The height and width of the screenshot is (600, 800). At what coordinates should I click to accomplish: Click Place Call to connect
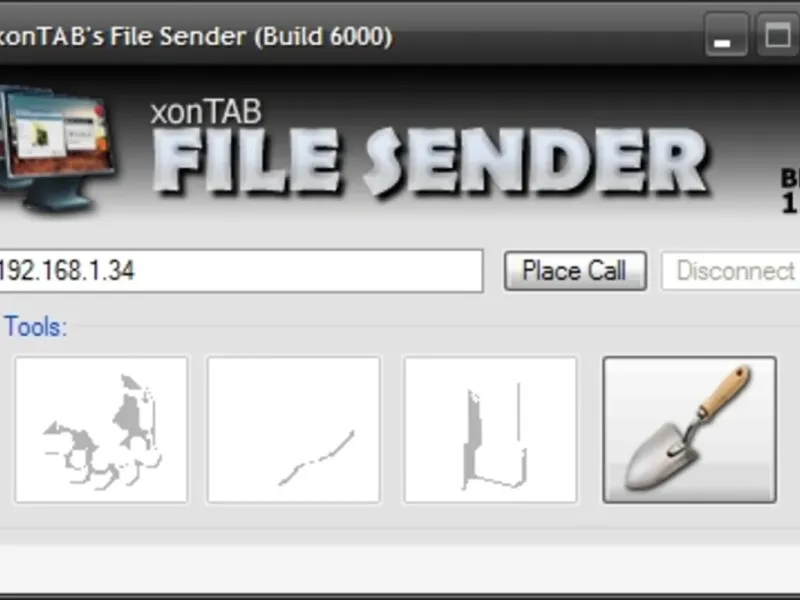(x=575, y=271)
